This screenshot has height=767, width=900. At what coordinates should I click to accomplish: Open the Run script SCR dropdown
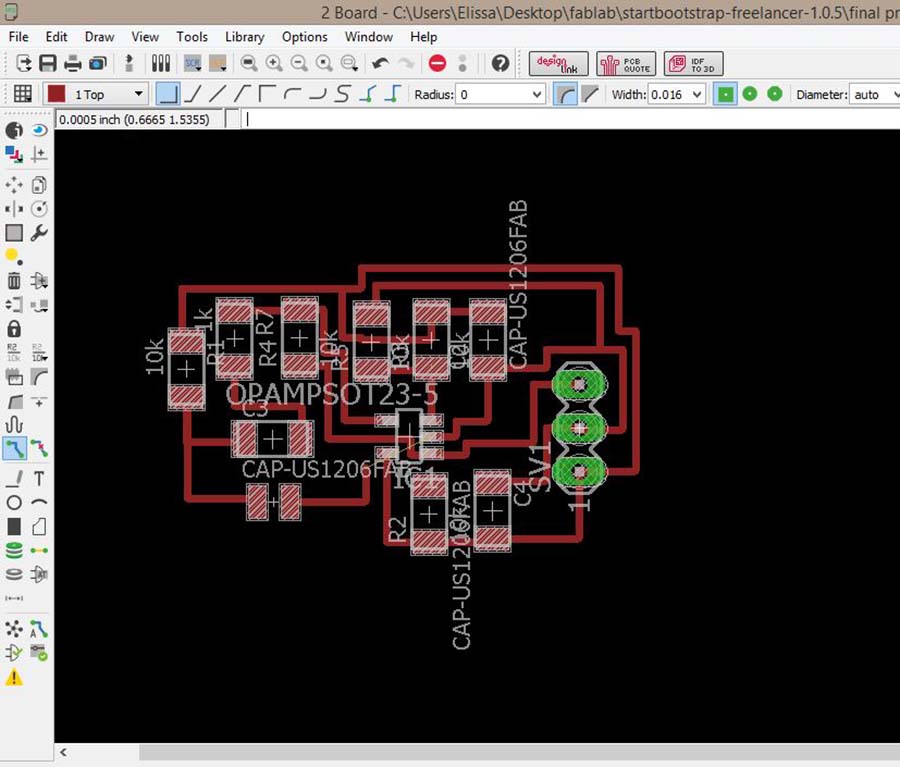[x=192, y=63]
